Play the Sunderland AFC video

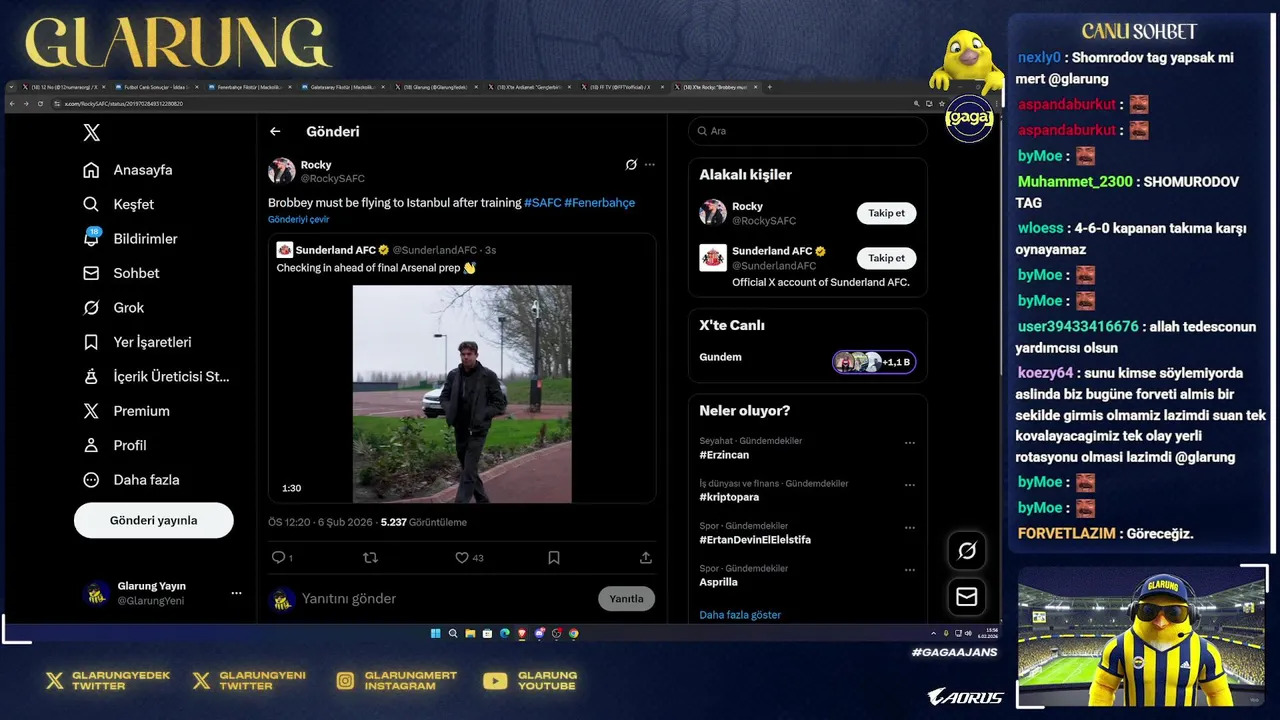(x=462, y=394)
